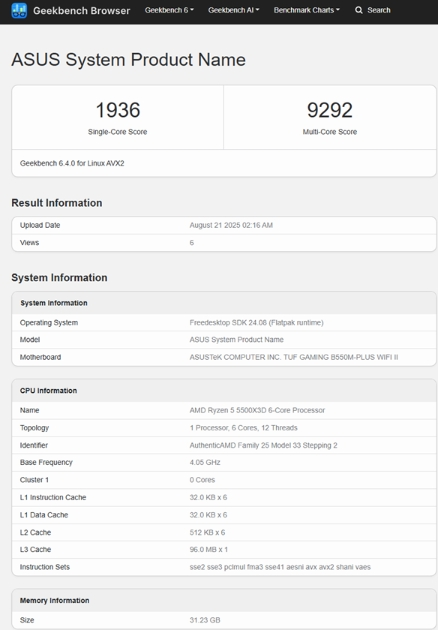Click the Operating System row label
The width and height of the screenshot is (438, 630).
(x=49, y=323)
